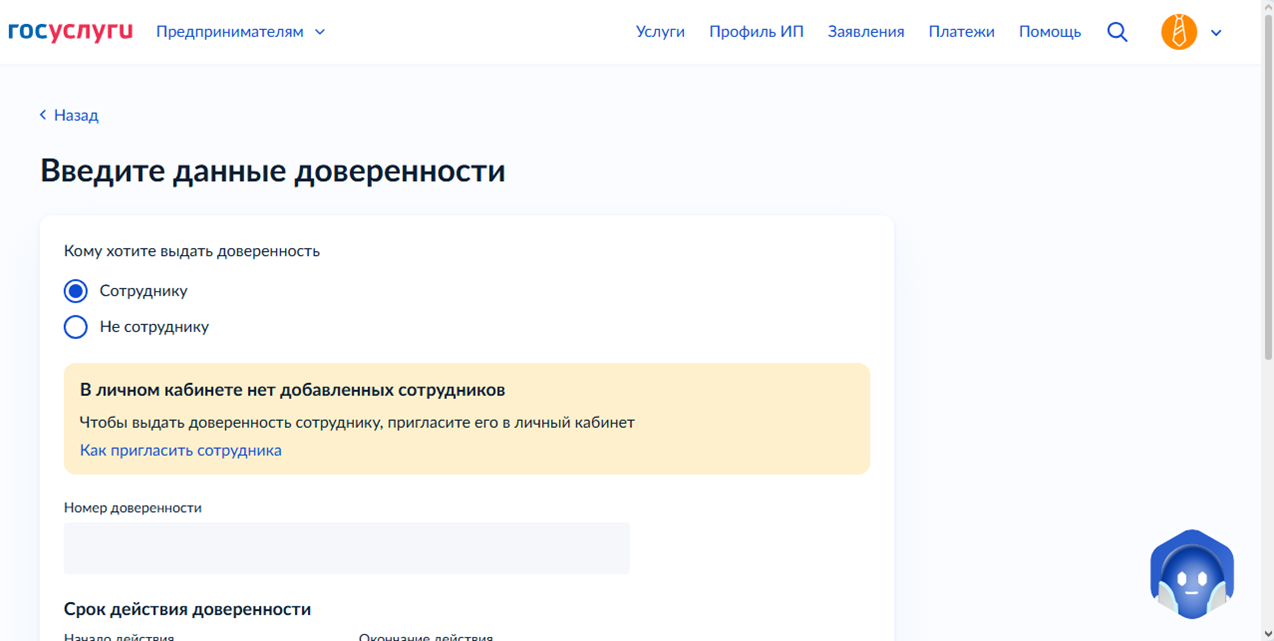The width and height of the screenshot is (1274, 641).
Task: Open the Платежи menu item
Action: [961, 32]
